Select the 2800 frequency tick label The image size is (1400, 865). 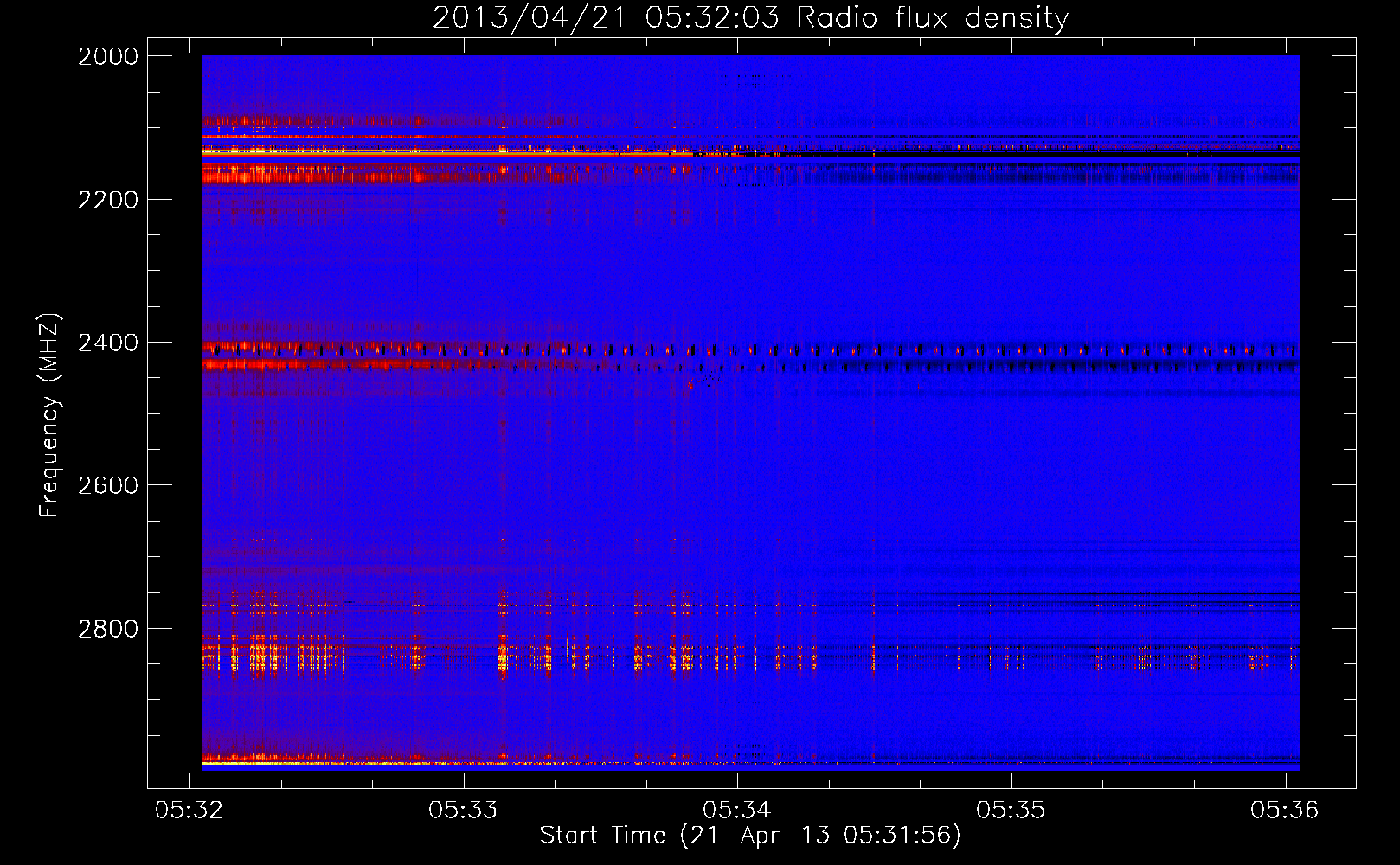point(108,629)
